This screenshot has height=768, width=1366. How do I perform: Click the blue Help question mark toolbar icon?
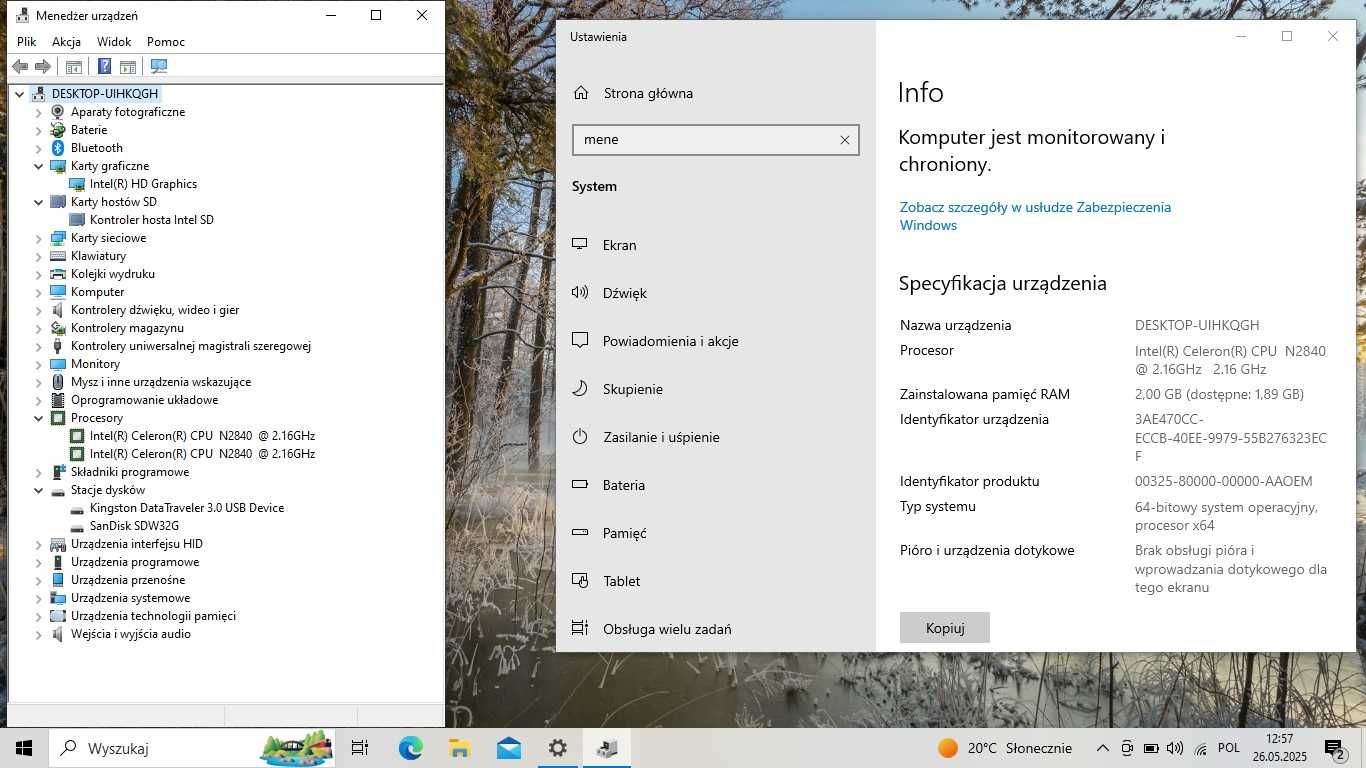click(x=104, y=67)
